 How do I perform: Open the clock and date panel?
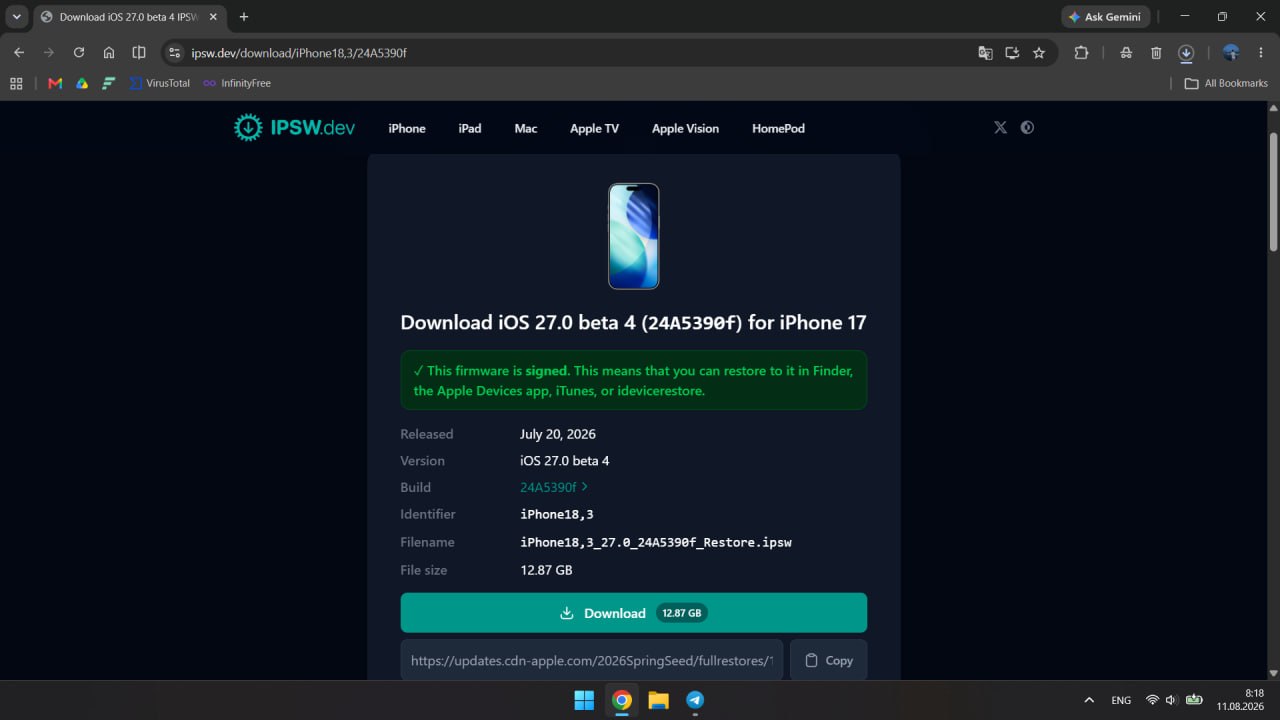point(1240,700)
